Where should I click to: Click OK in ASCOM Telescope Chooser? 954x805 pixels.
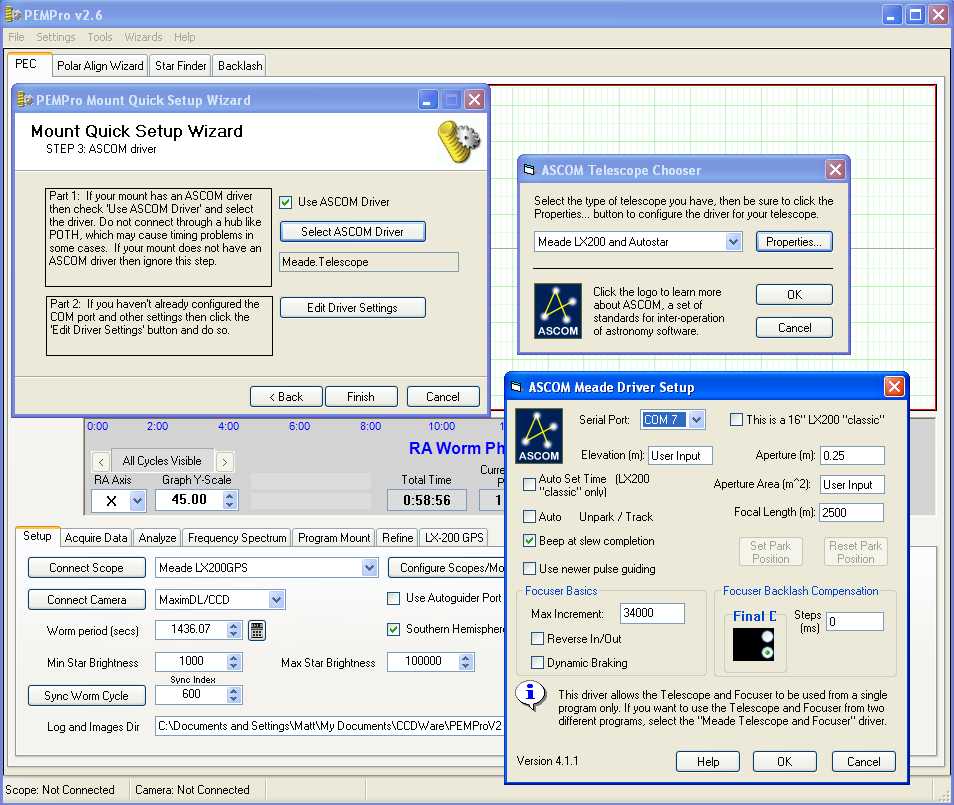pos(794,294)
